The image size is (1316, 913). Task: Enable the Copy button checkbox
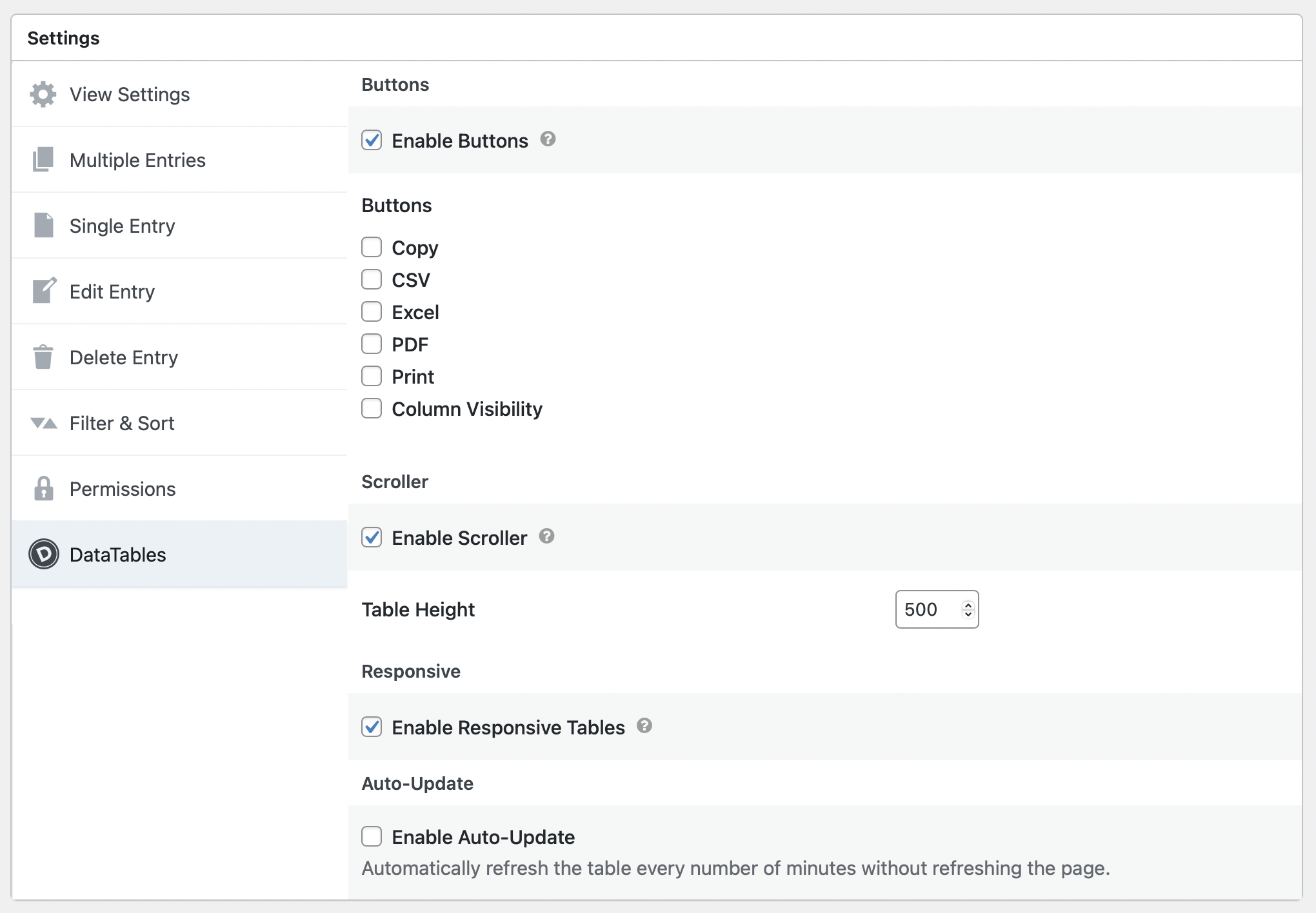372,247
